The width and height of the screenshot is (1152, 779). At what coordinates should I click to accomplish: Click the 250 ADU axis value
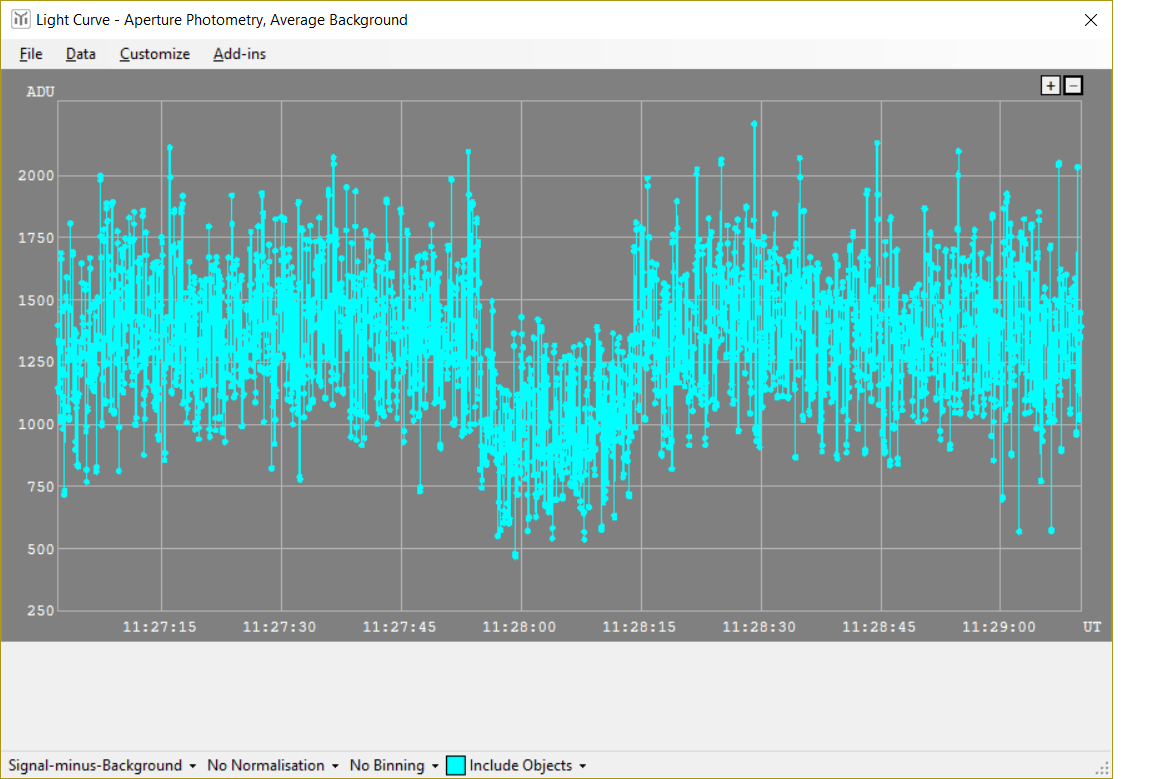coord(41,610)
